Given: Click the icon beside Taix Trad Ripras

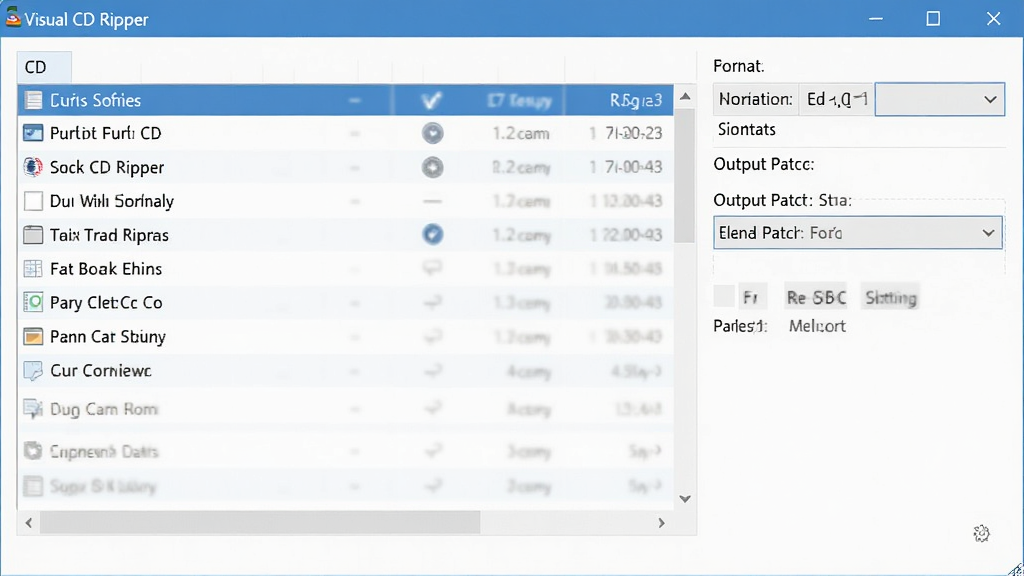Looking at the screenshot, I should [33, 234].
